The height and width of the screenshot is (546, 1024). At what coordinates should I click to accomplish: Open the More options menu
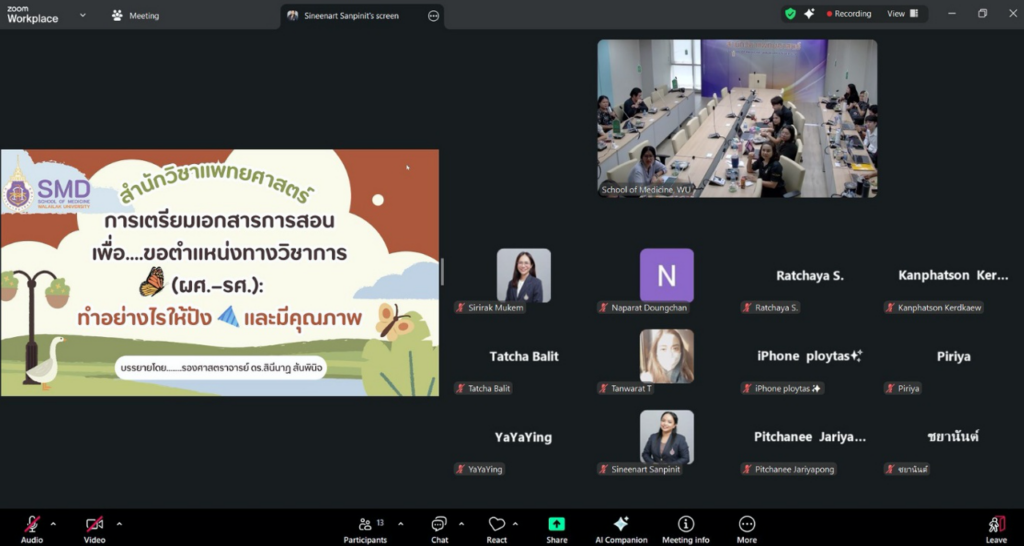746,526
